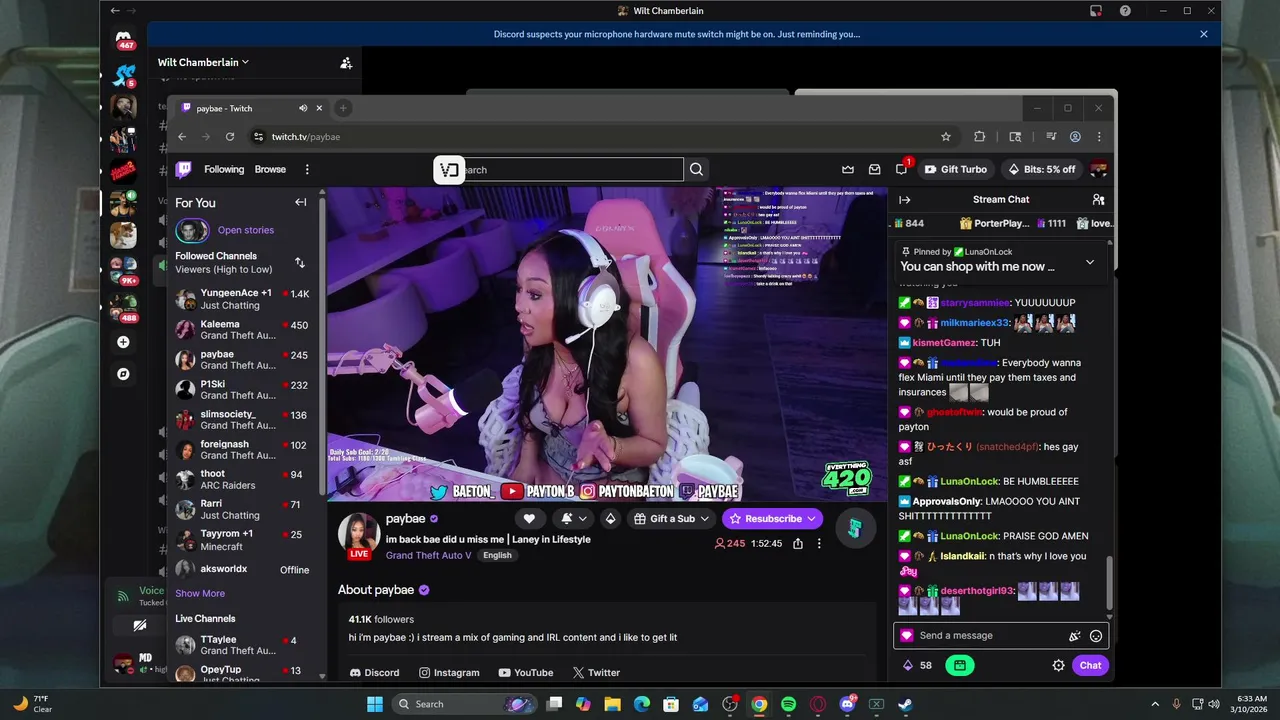The image size is (1280, 720).
Task: Switch to the paybae - Twitch browser tab
Action: [252, 108]
